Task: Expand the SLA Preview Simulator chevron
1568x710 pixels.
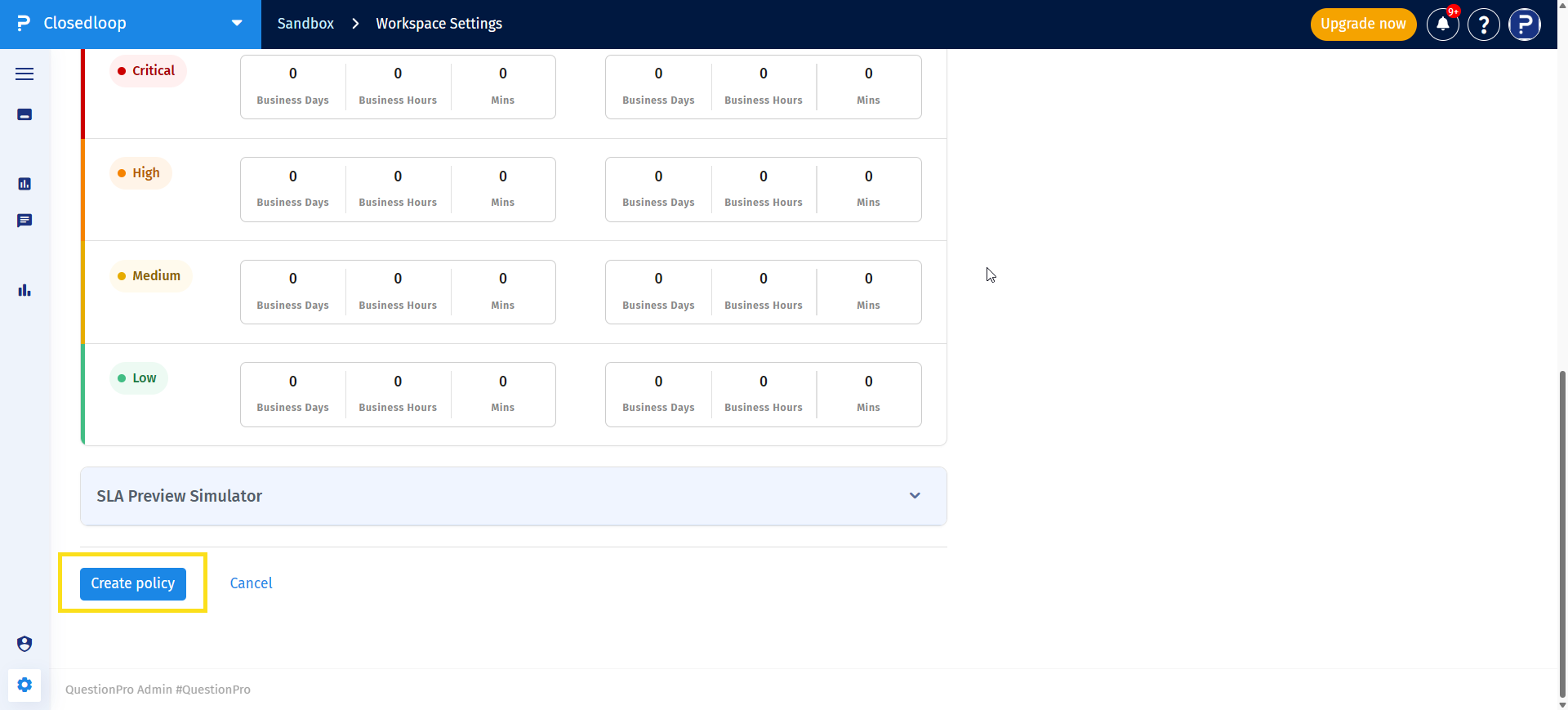Action: (x=915, y=496)
